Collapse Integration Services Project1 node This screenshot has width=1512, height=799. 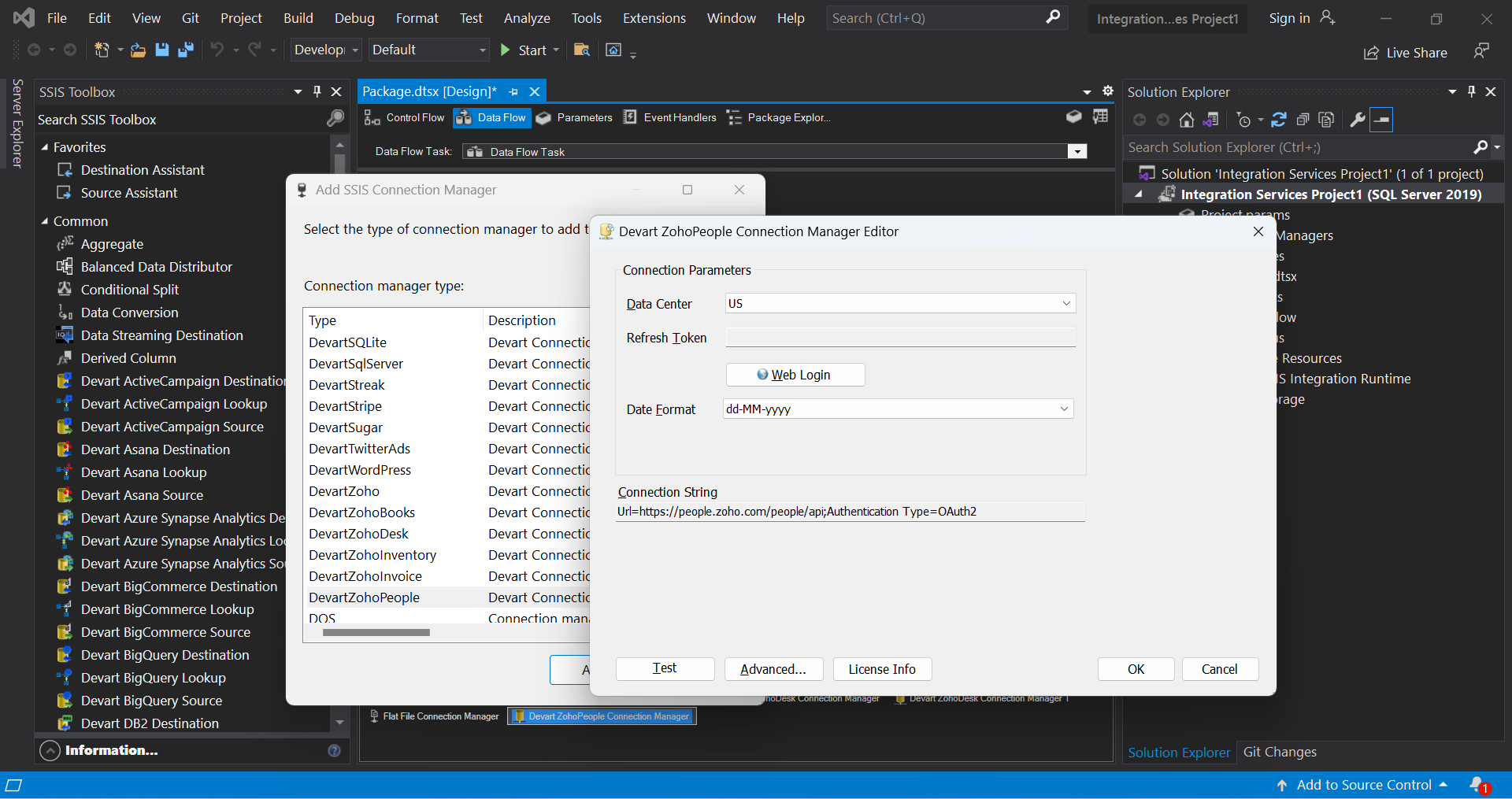coord(1139,194)
